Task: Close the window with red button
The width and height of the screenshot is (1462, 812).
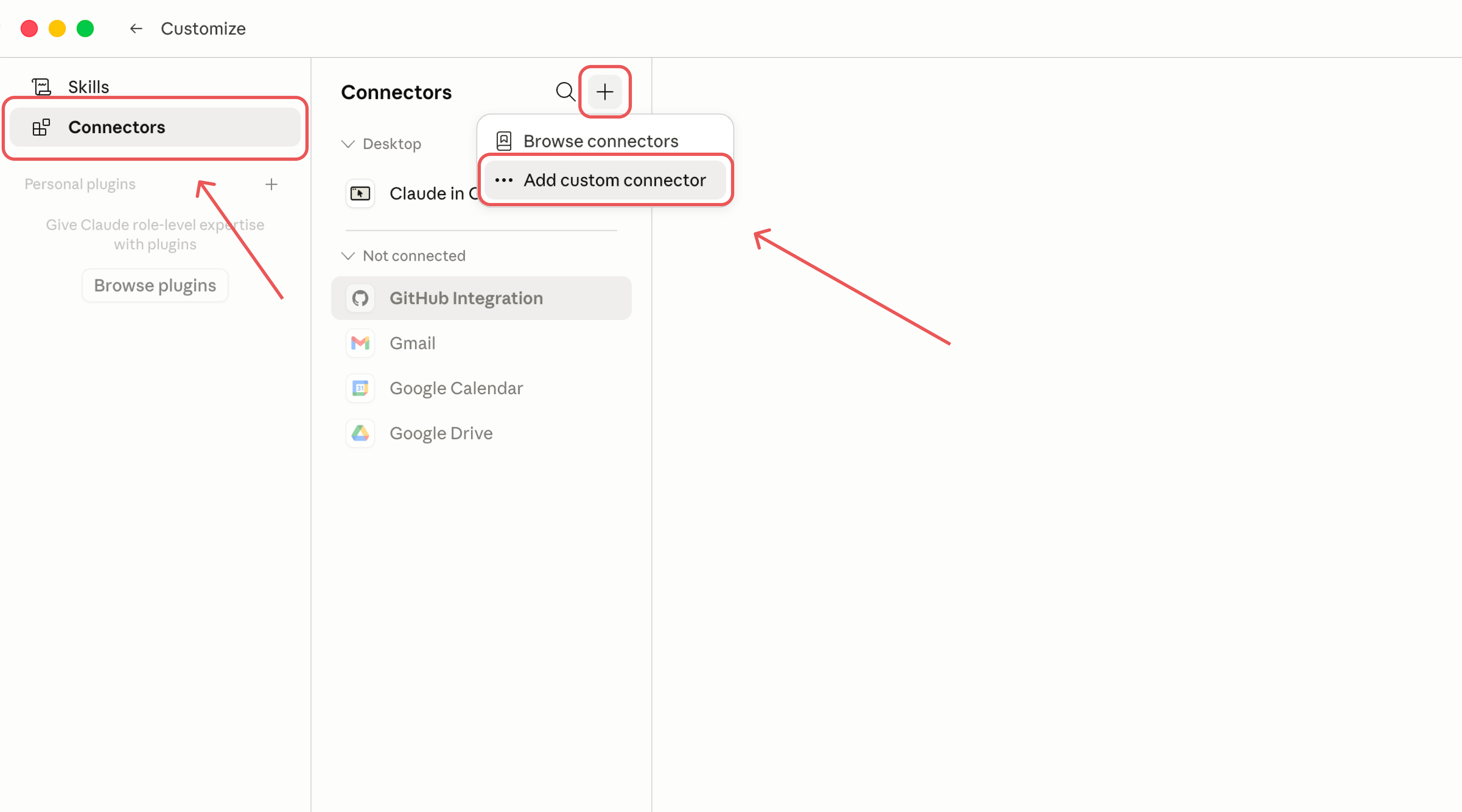Action: click(x=29, y=28)
